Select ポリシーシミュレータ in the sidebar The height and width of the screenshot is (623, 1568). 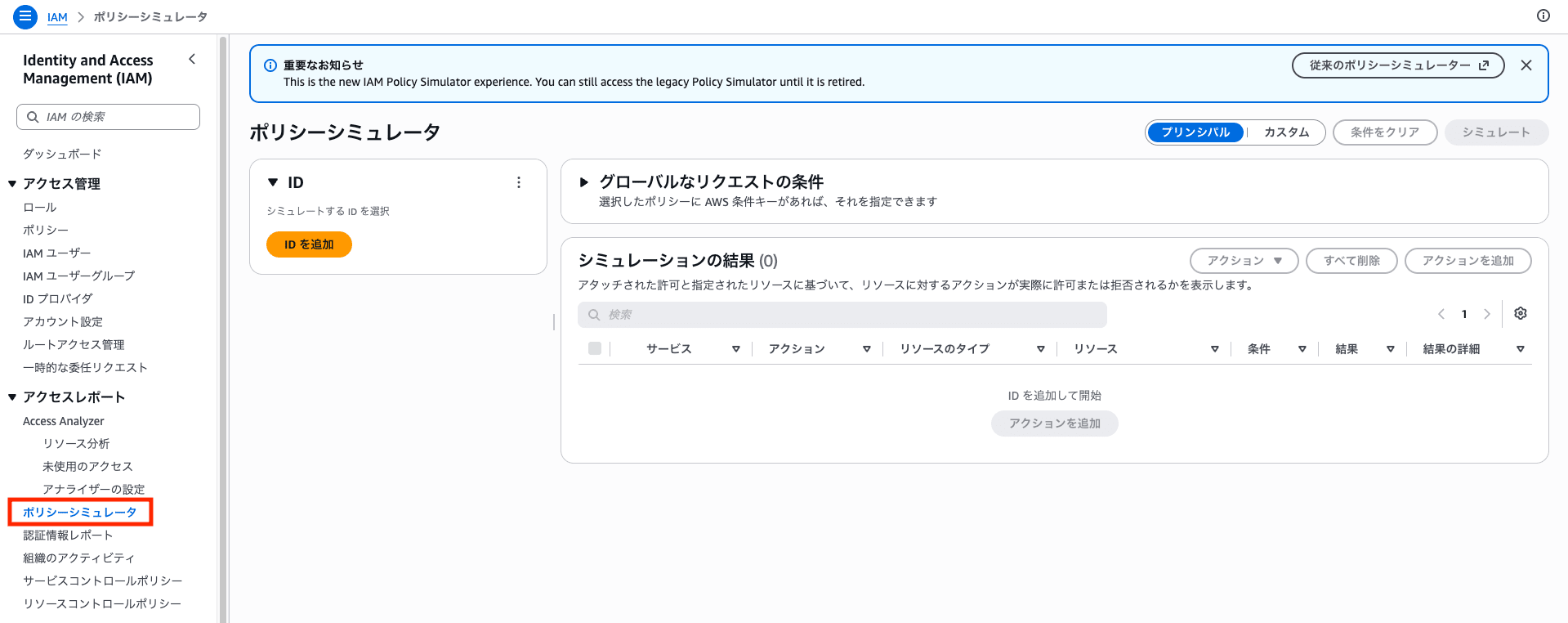[x=80, y=513]
